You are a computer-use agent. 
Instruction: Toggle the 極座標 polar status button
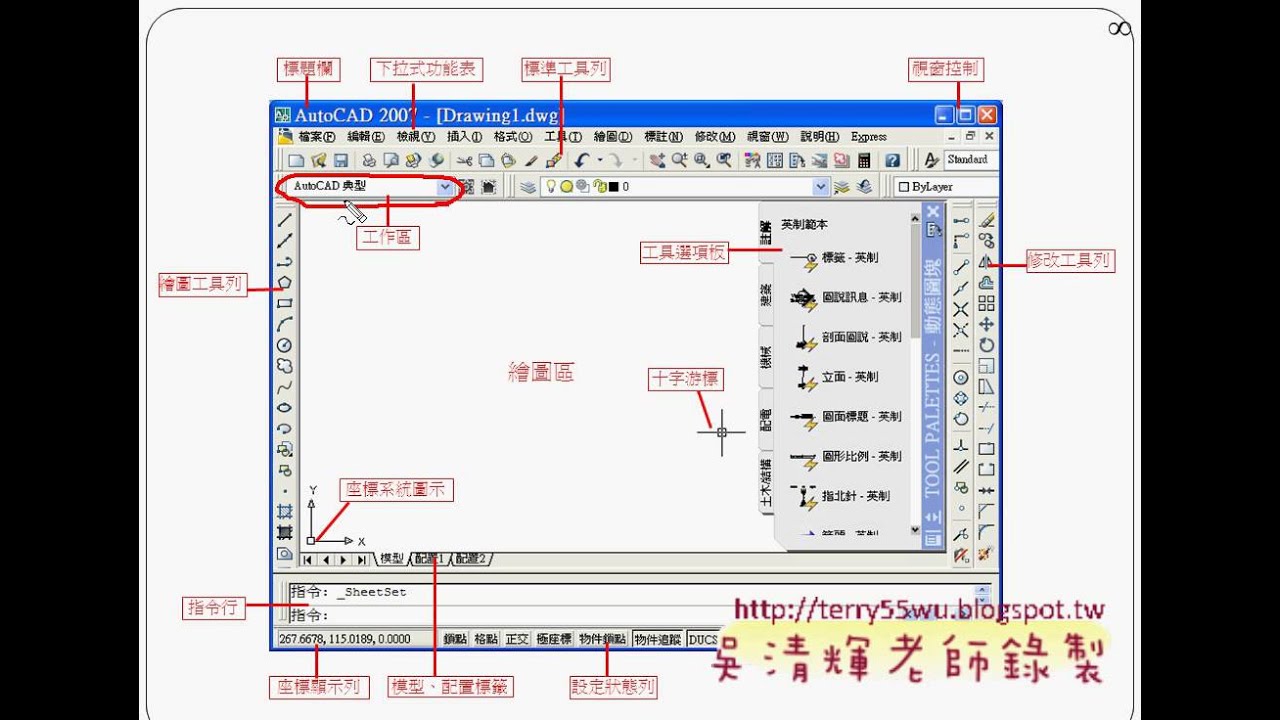click(553, 639)
